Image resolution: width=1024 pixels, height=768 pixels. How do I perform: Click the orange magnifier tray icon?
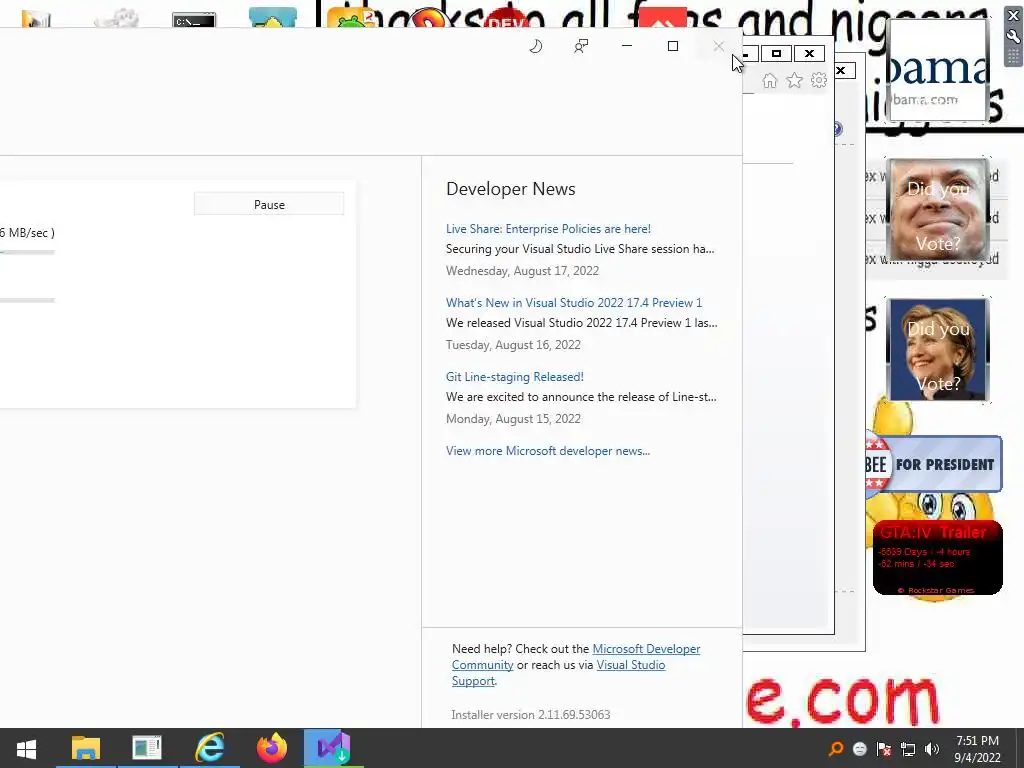coord(836,749)
